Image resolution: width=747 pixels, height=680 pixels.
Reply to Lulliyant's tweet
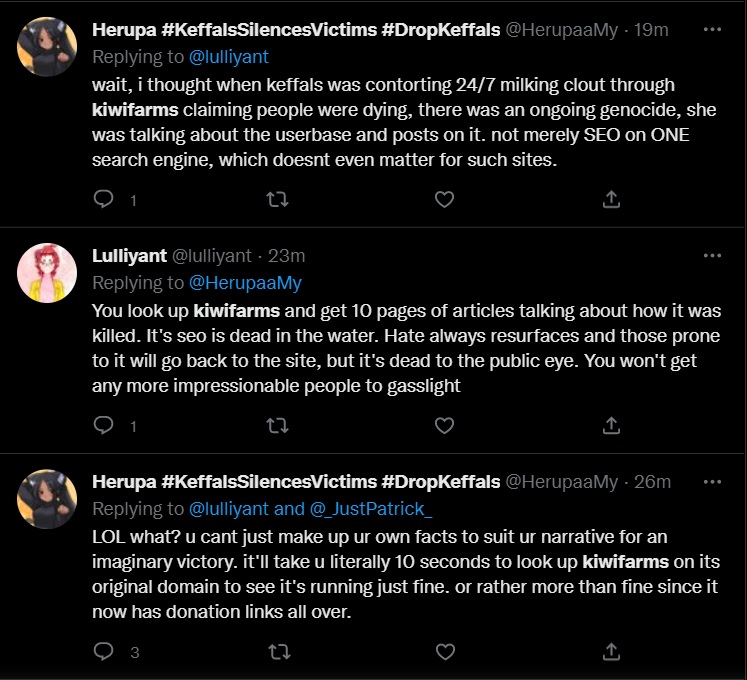(x=104, y=425)
